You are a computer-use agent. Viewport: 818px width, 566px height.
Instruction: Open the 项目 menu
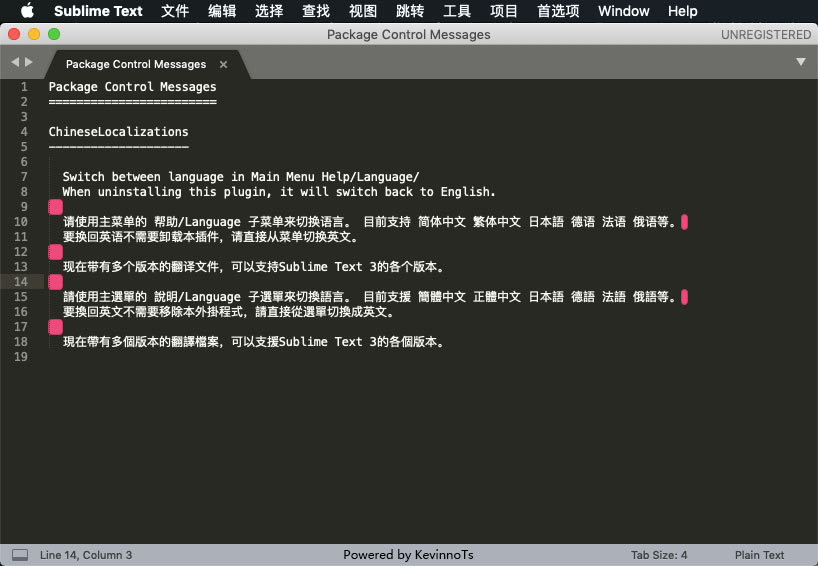[503, 11]
